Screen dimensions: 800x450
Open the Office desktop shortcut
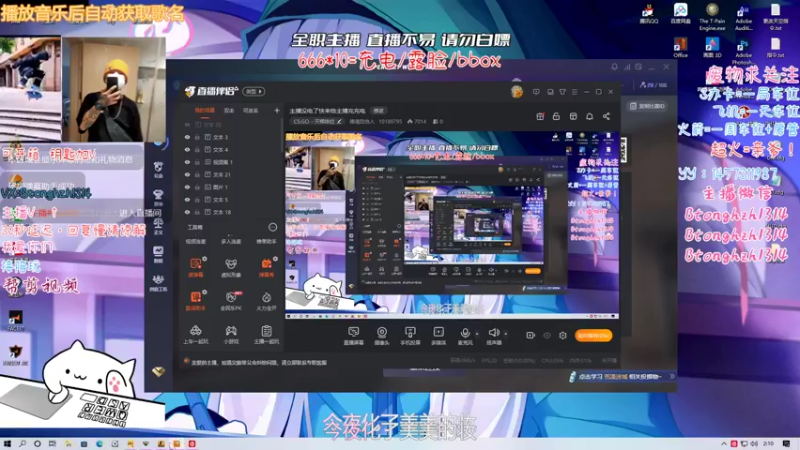680,47
